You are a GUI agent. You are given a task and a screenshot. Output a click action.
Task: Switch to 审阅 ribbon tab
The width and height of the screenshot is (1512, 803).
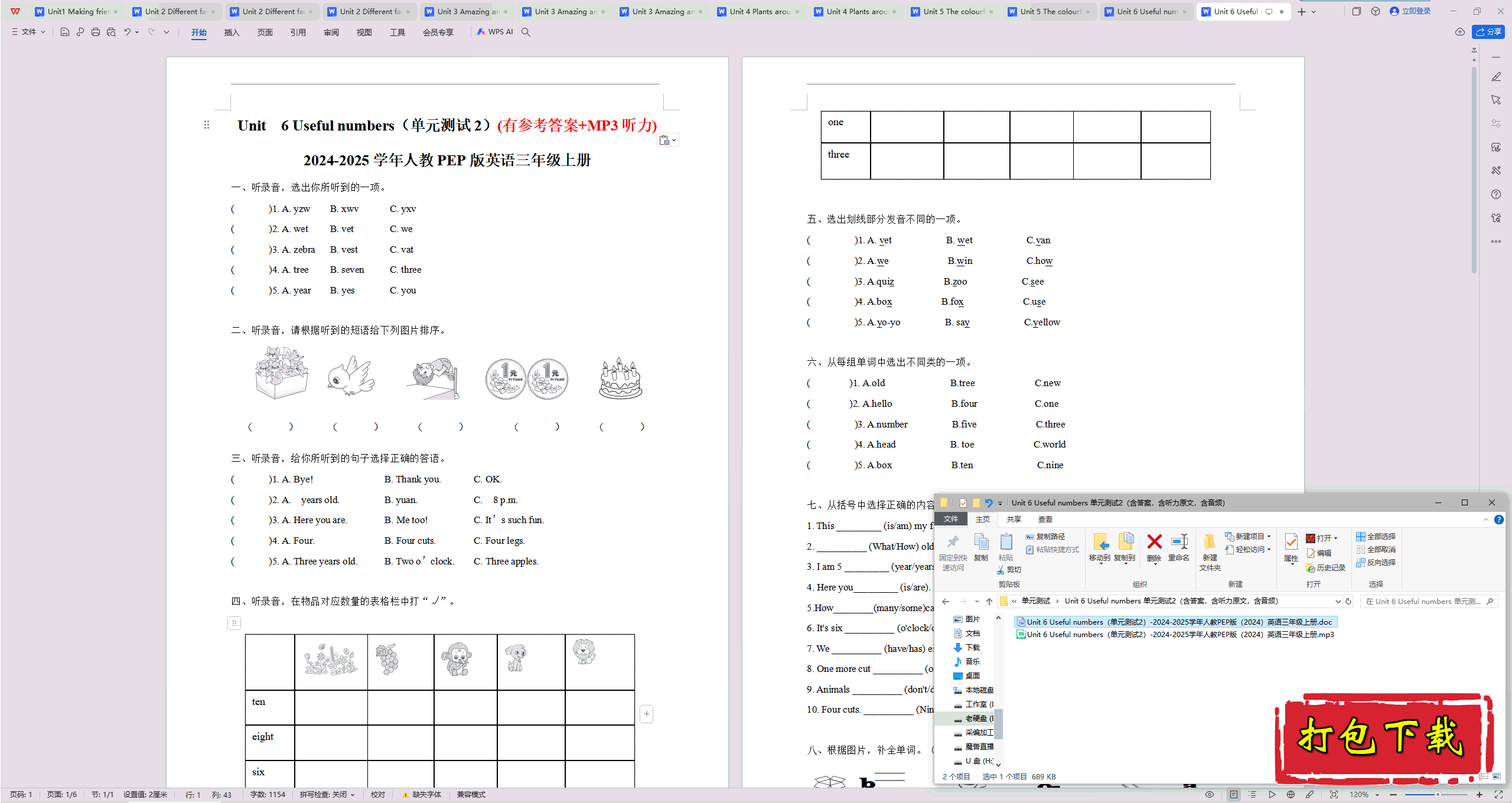[x=331, y=32]
